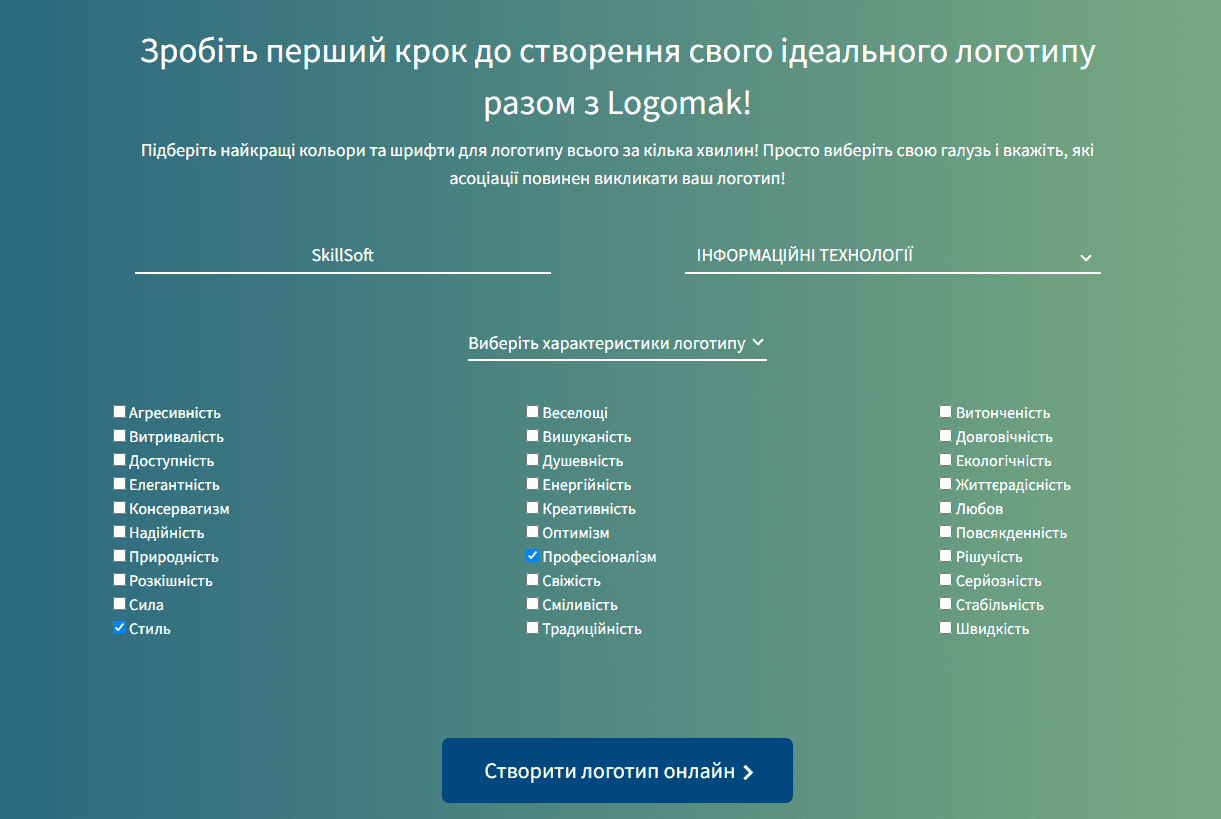Image resolution: width=1221 pixels, height=819 pixels.
Task: Collapse the Виберіть характеристики логотипу section
Action: (x=617, y=342)
